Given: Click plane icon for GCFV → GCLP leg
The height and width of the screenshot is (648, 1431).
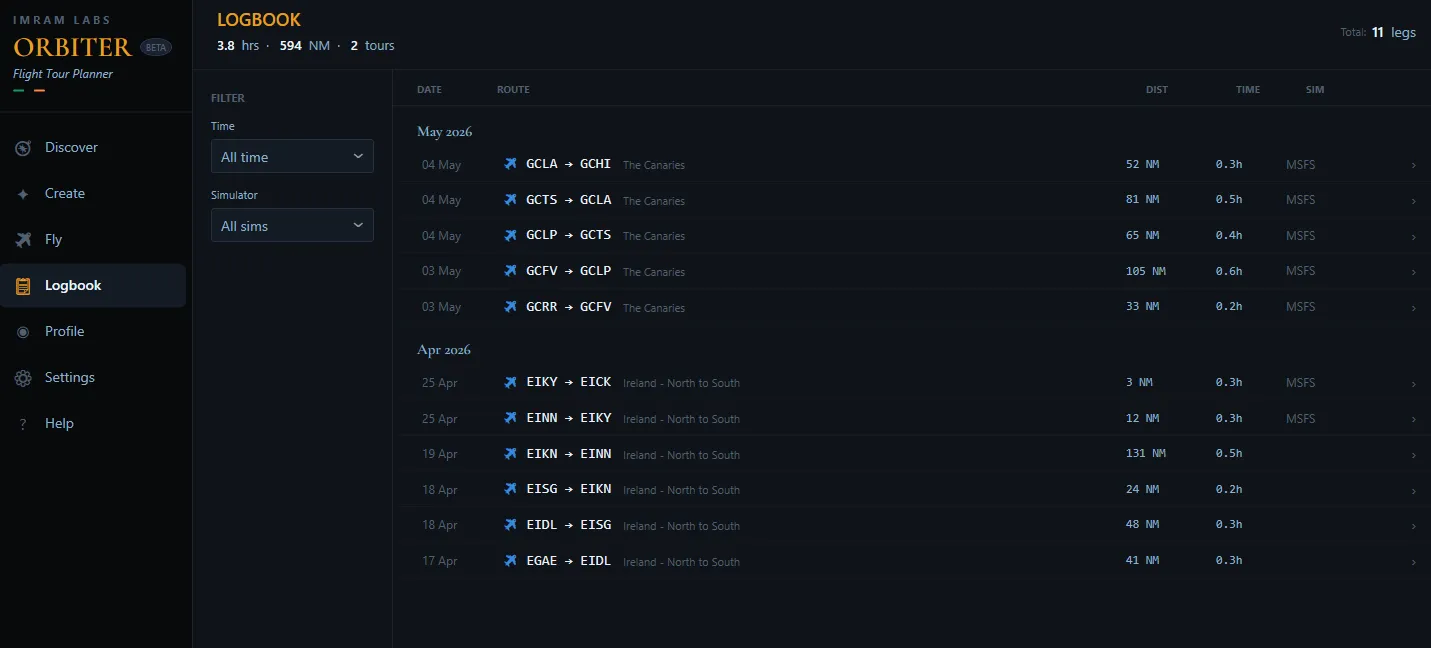Looking at the screenshot, I should click(x=511, y=271).
